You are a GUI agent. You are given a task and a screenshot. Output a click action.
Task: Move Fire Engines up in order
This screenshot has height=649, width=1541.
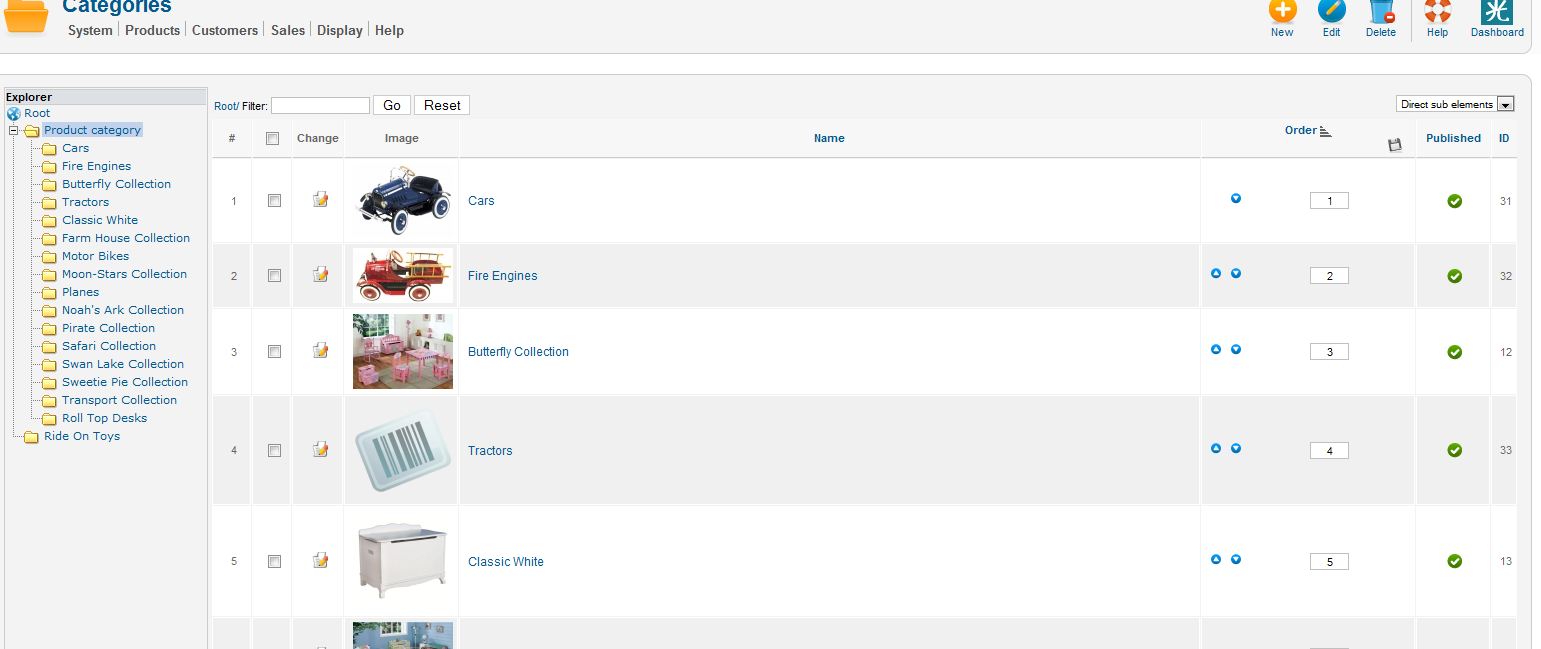tap(1216, 273)
